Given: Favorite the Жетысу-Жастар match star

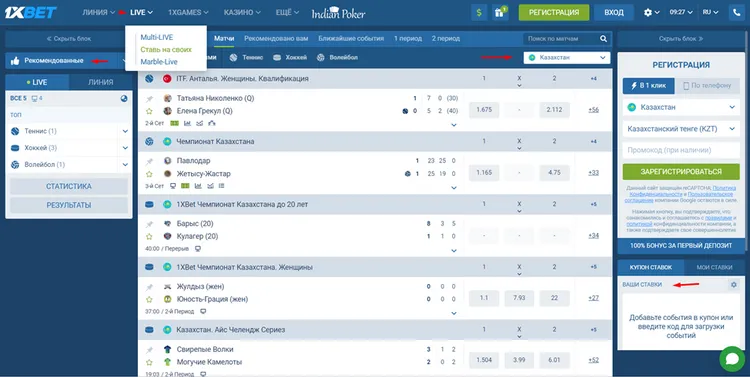Looking at the screenshot, I should 149,174.
